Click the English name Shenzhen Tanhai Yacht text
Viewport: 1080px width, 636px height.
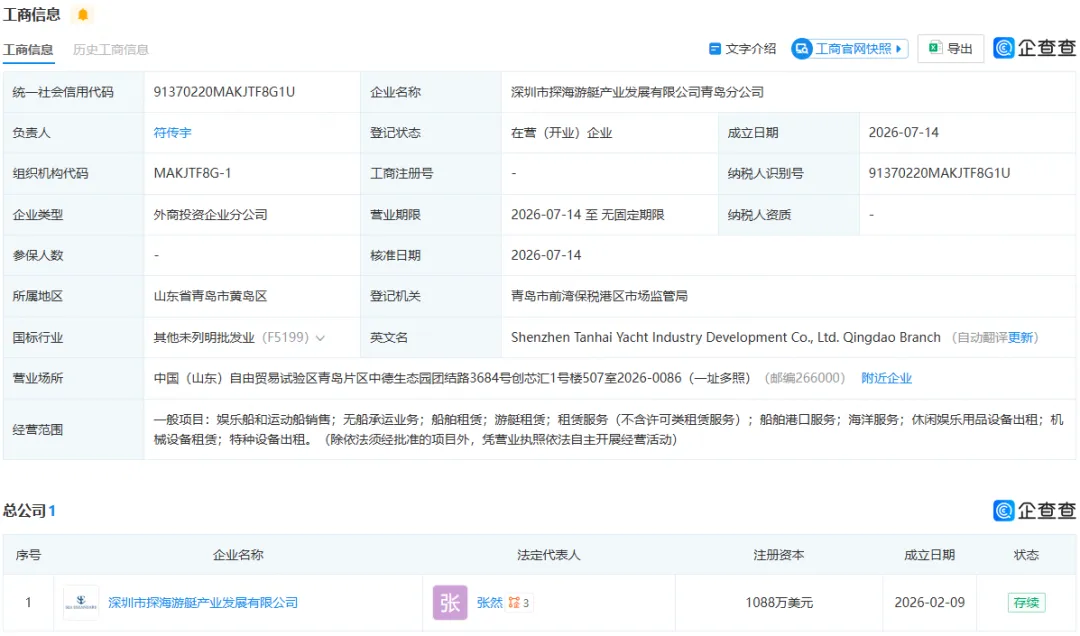726,338
